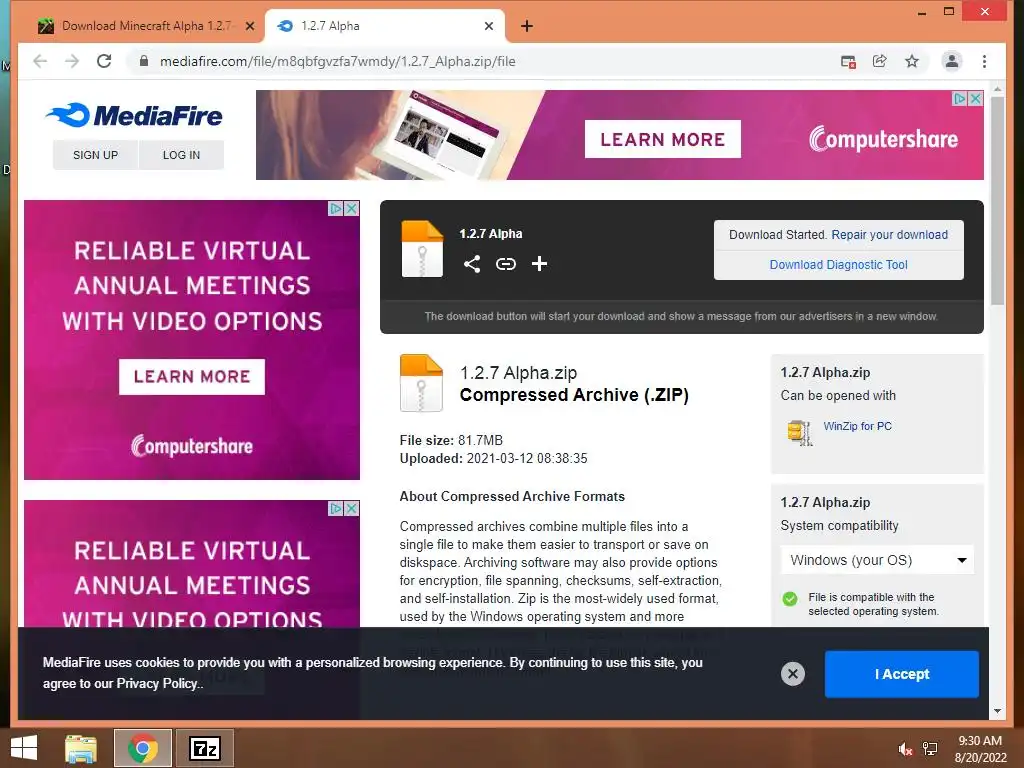The height and width of the screenshot is (768, 1024).
Task: Click the large zip file icon beside 1.2.7 Alpha.zip
Action: [421, 383]
